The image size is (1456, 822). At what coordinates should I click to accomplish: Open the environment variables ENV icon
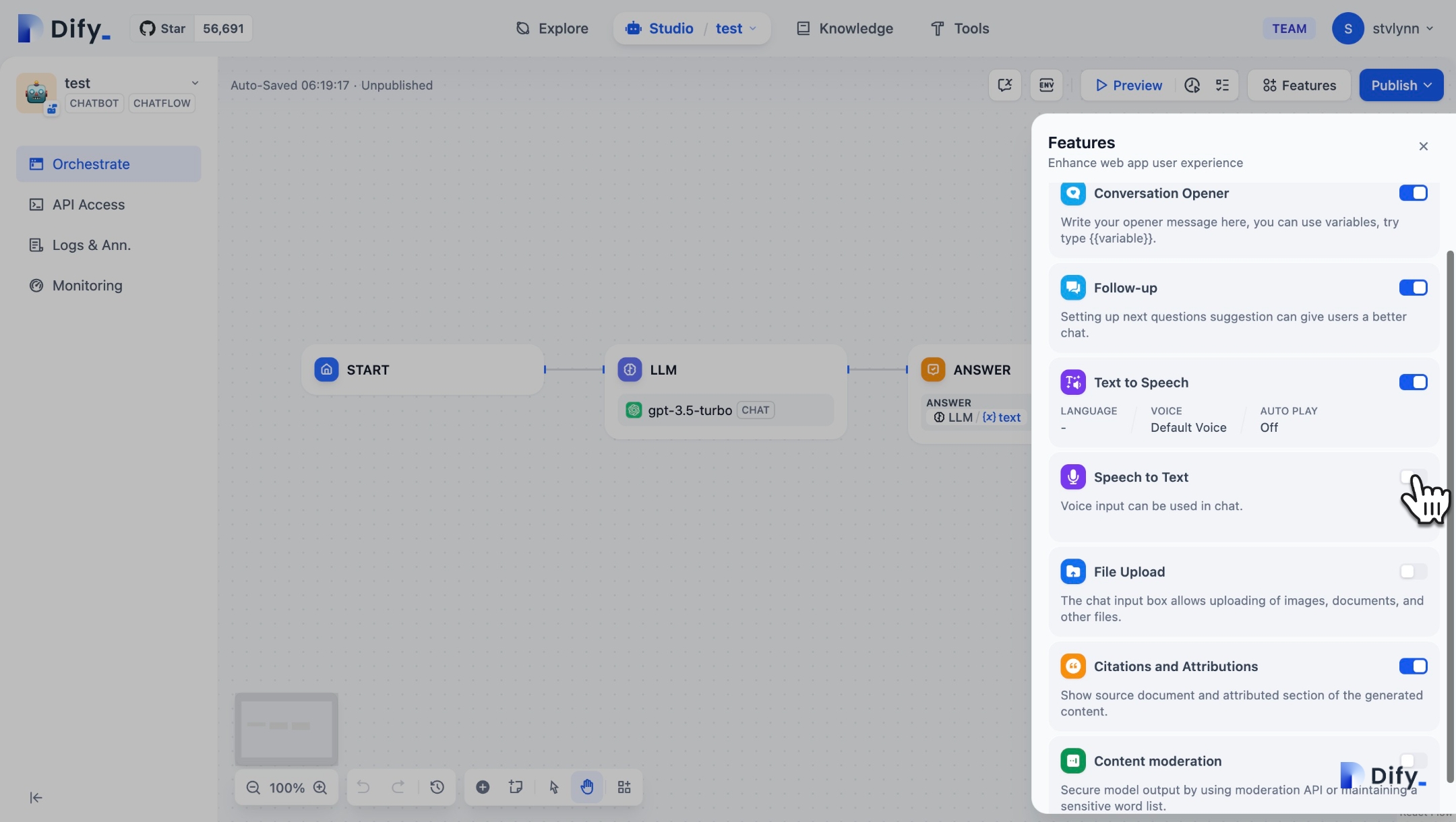(1046, 85)
